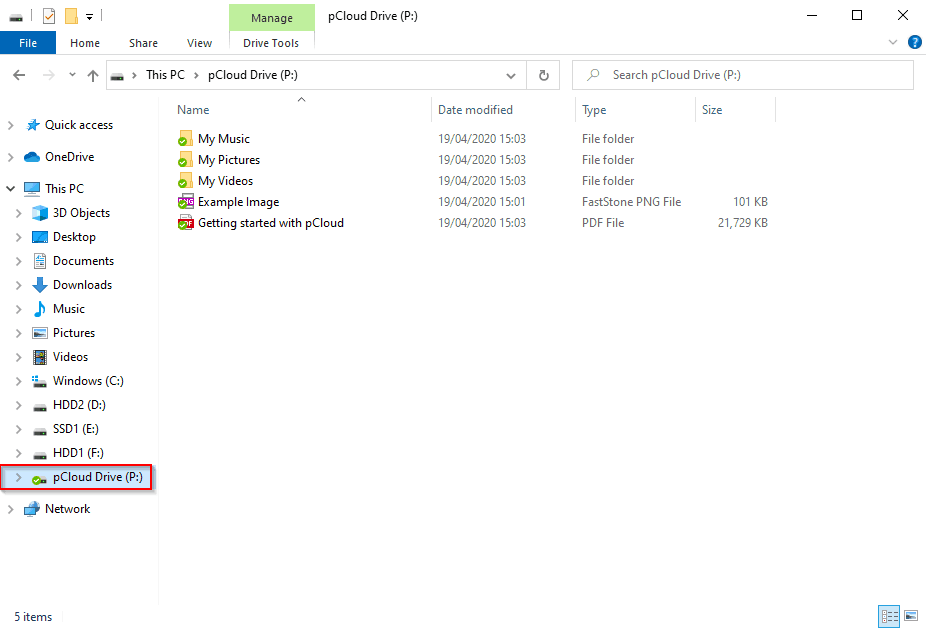Image resolution: width=927 pixels, height=629 pixels.
Task: Click the 19/04/2020 15:01 date cell
Action: [x=482, y=202]
